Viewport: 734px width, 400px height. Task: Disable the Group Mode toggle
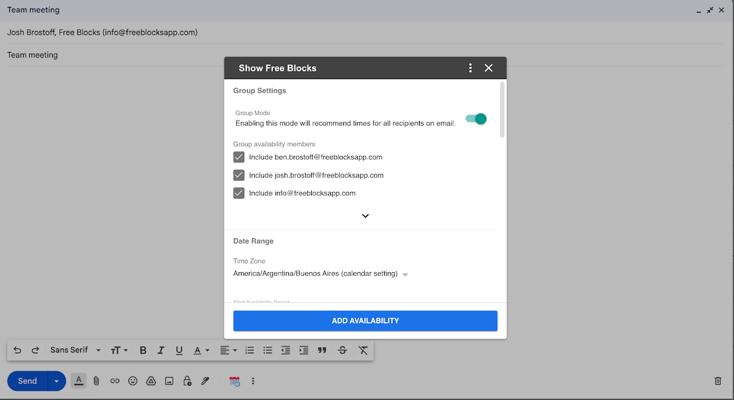[476, 119]
